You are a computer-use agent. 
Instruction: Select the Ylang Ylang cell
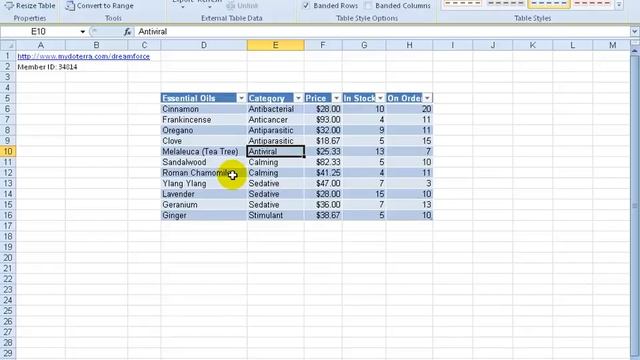coord(204,183)
